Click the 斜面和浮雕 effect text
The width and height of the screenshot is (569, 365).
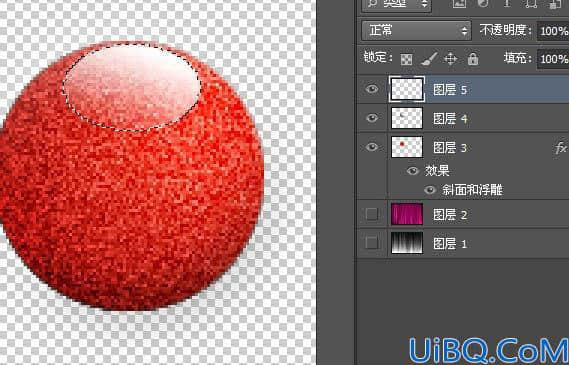[472, 190]
